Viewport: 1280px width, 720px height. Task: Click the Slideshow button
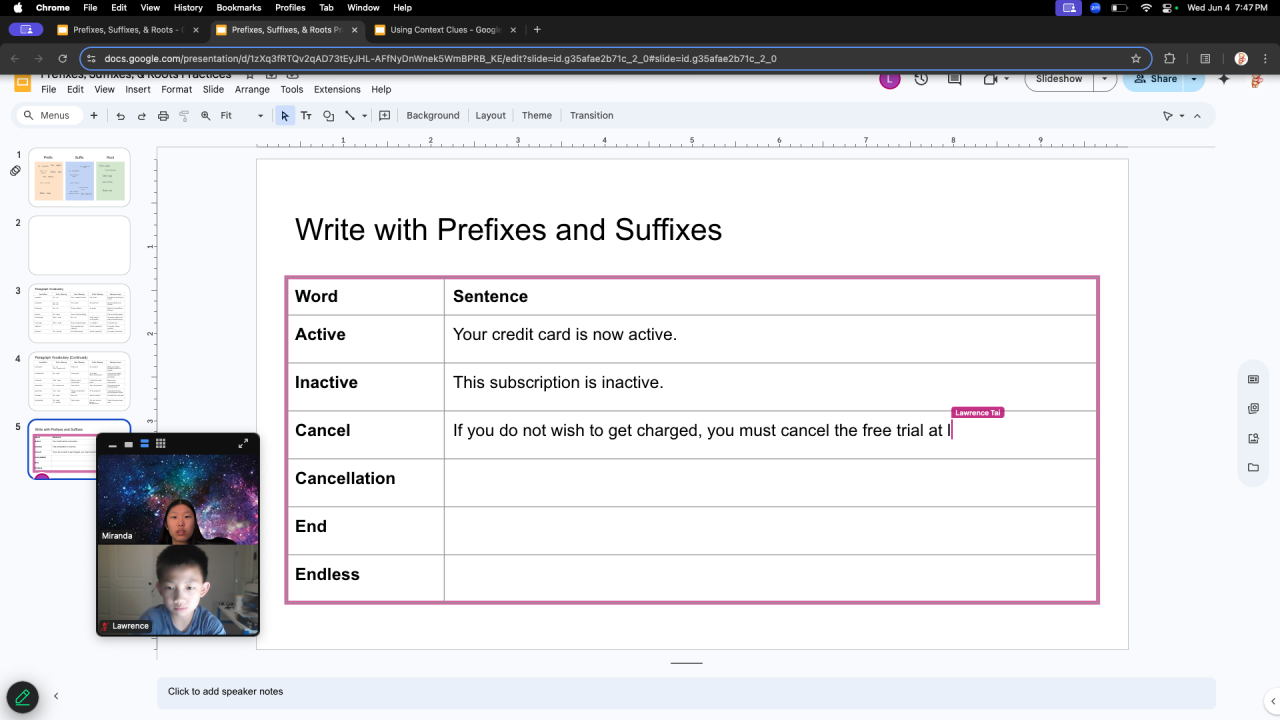click(1059, 79)
